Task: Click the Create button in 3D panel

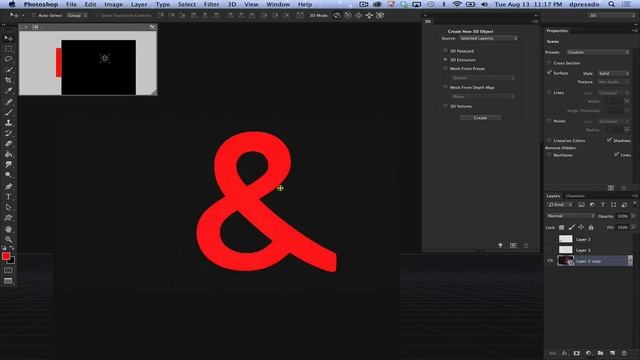Action: point(480,118)
